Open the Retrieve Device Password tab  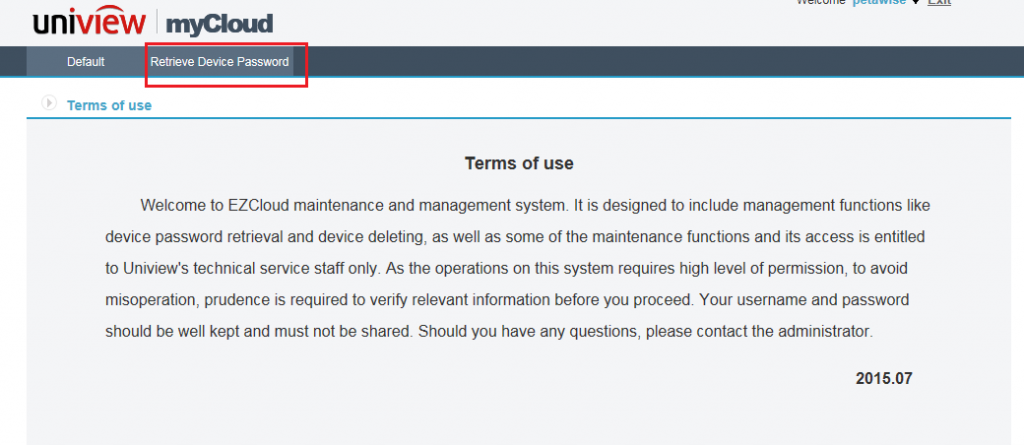219,62
